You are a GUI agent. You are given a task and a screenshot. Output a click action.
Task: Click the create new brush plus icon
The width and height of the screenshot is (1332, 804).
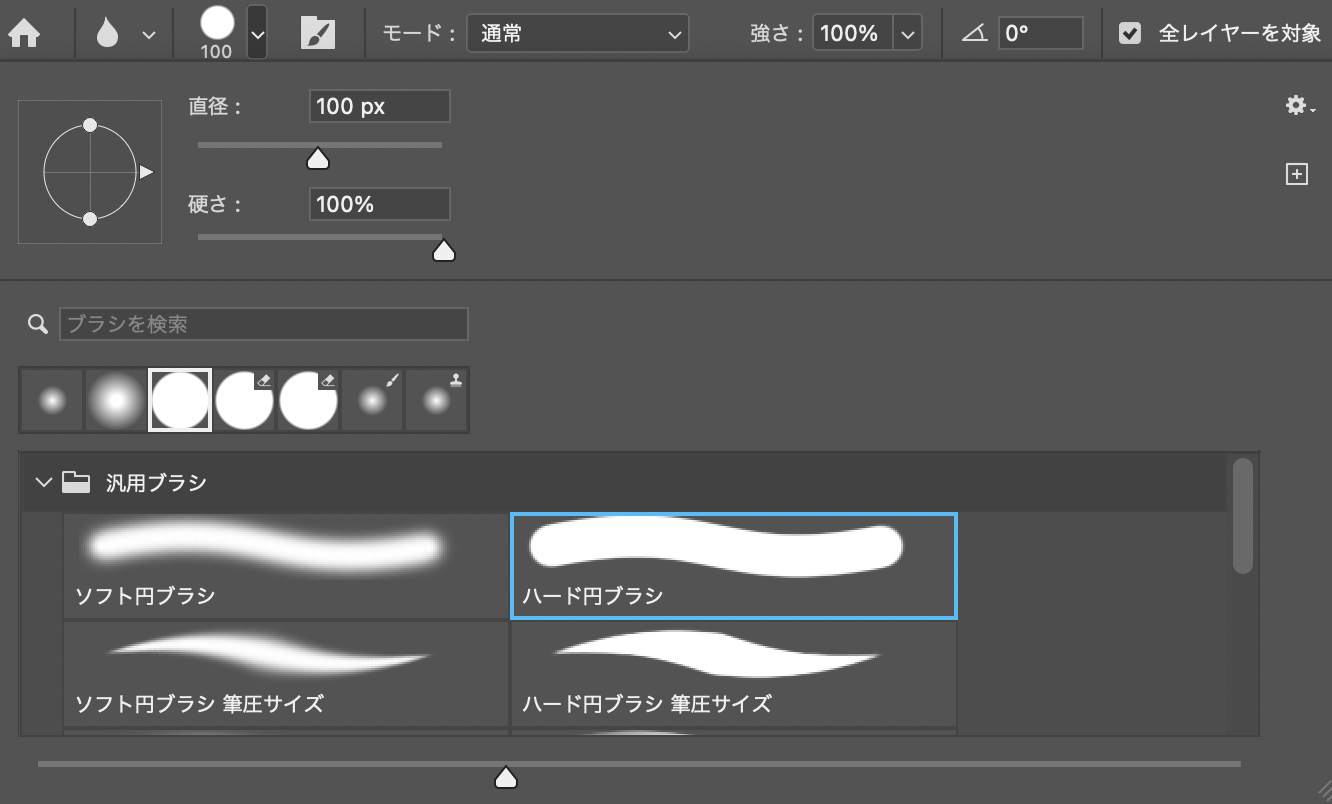point(1297,175)
